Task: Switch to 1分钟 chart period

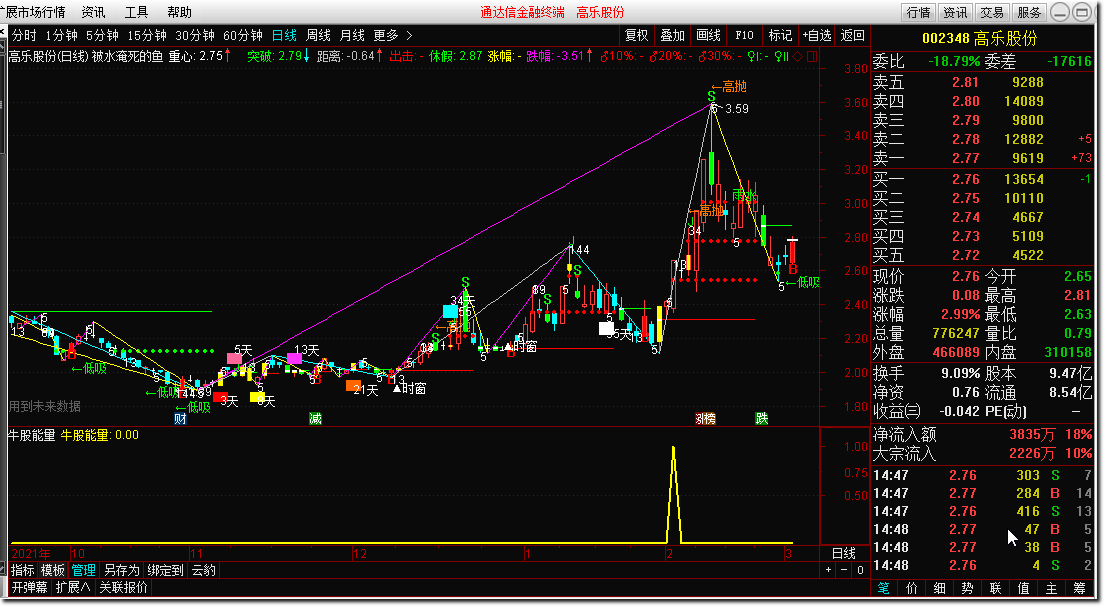Action: [61, 35]
